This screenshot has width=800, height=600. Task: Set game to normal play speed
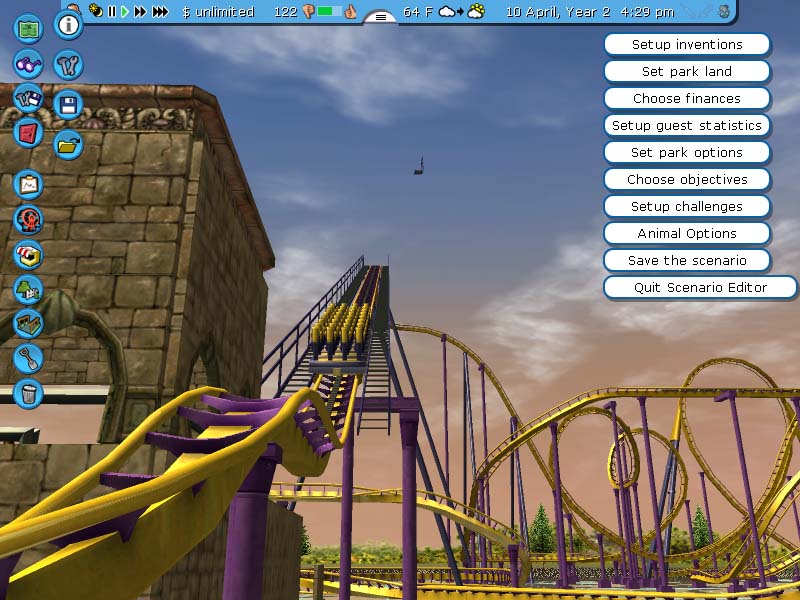coord(124,11)
